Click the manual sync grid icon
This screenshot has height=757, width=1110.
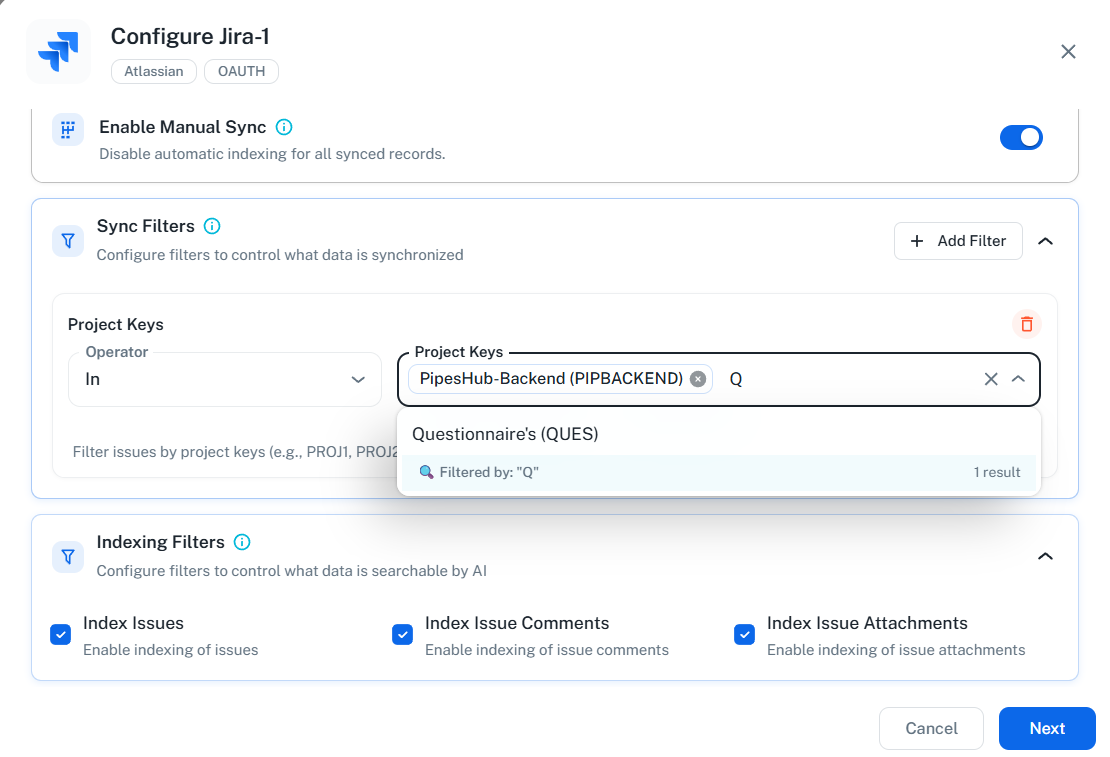click(67, 129)
